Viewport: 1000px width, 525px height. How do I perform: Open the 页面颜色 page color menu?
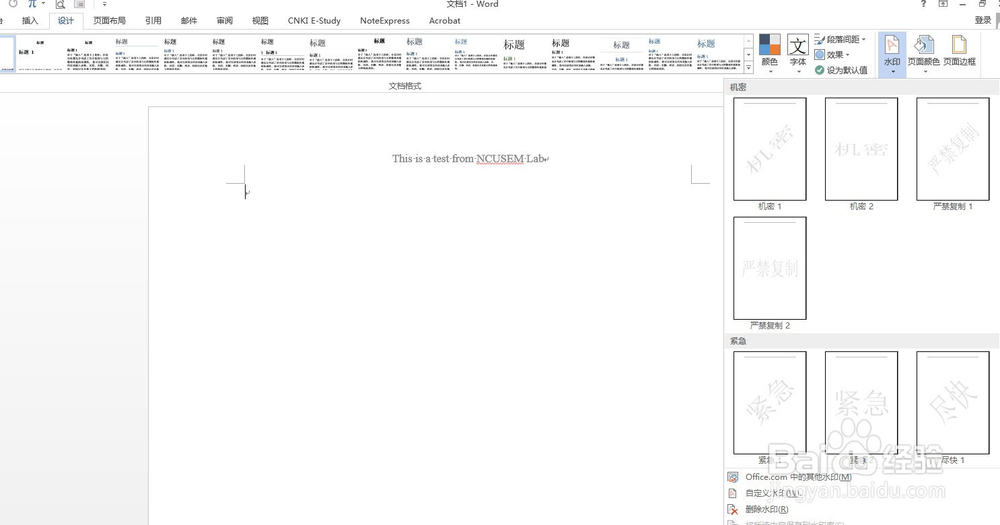click(x=923, y=54)
